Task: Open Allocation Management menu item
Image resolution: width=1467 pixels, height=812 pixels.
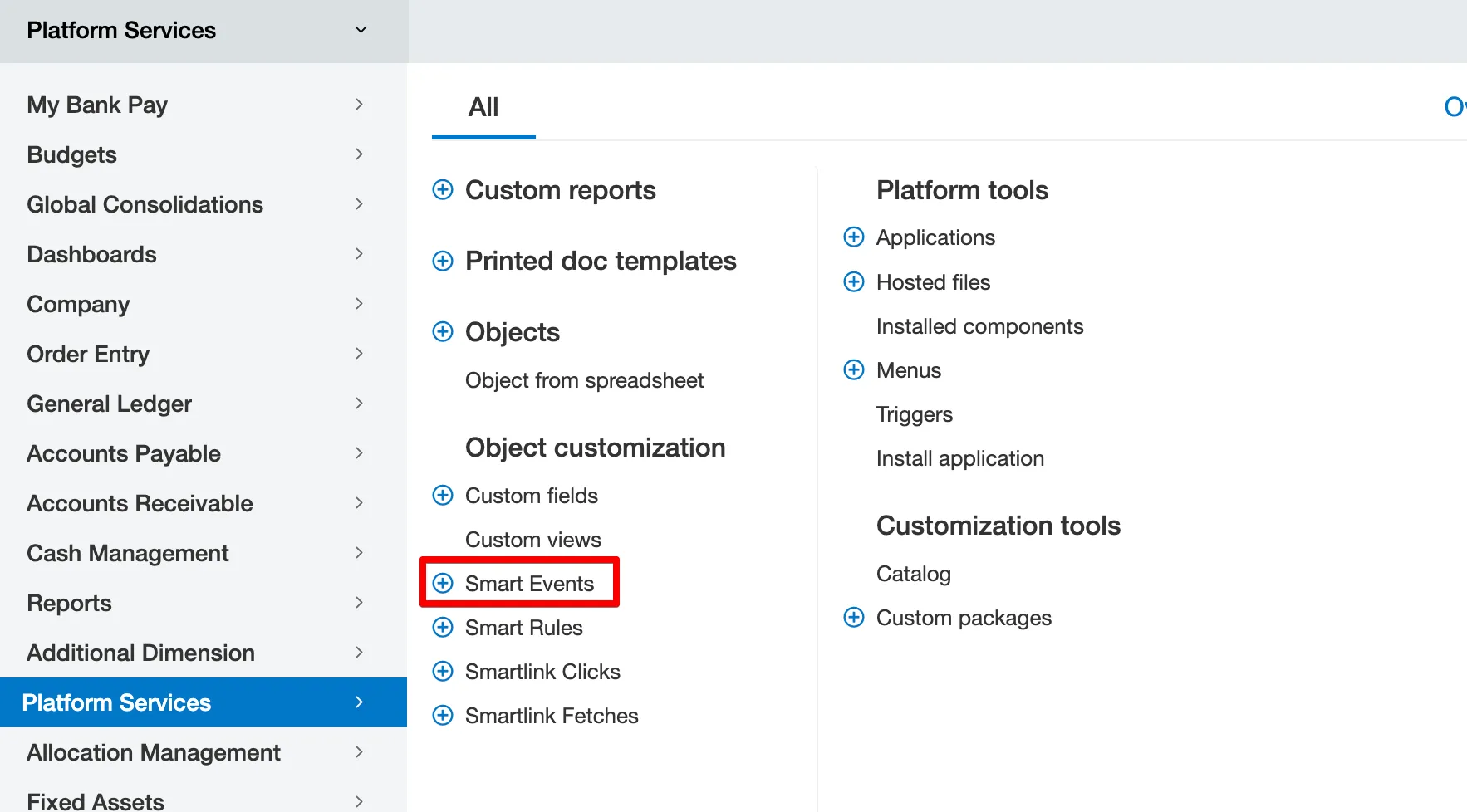Action: point(204,752)
